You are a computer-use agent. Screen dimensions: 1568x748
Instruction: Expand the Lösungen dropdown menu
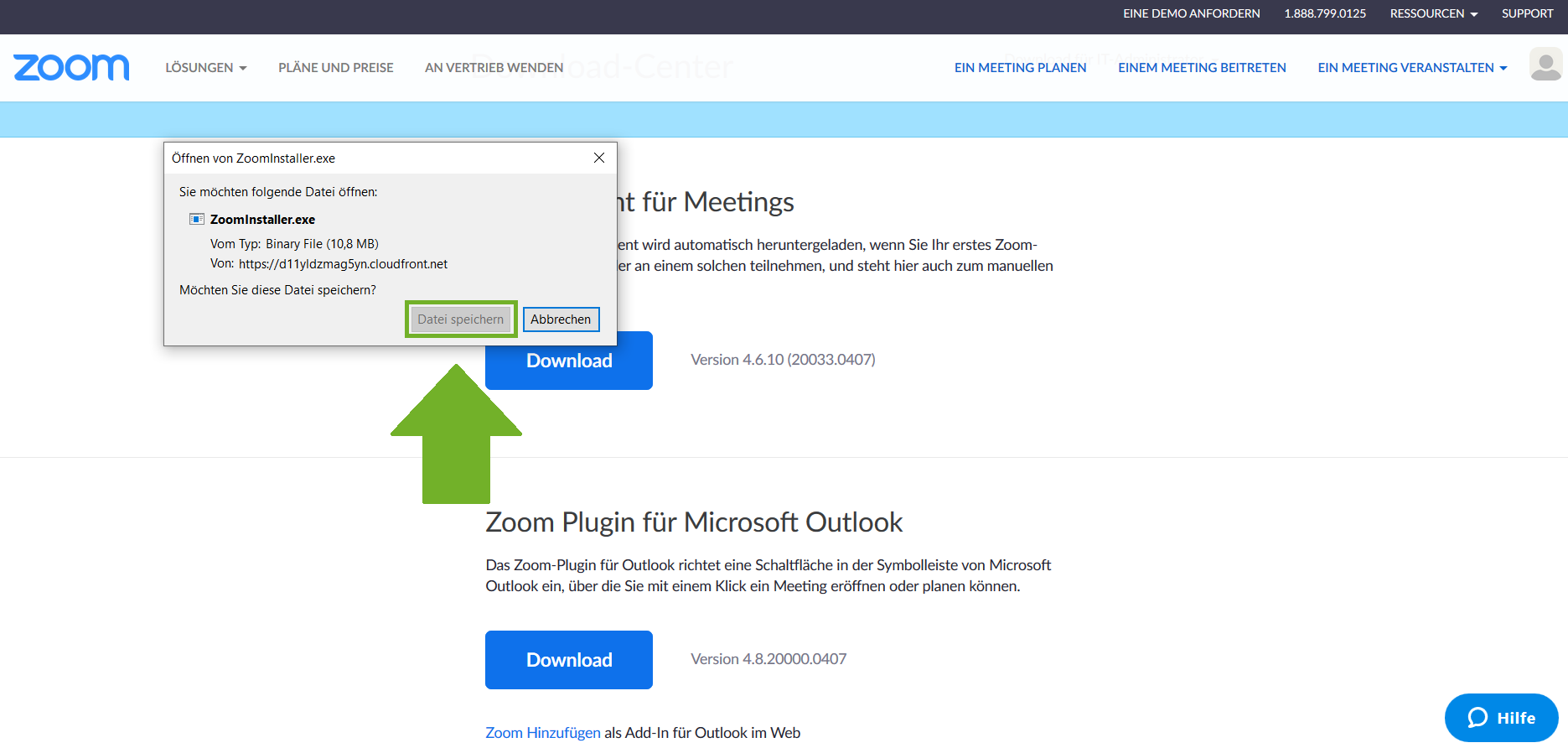205,68
